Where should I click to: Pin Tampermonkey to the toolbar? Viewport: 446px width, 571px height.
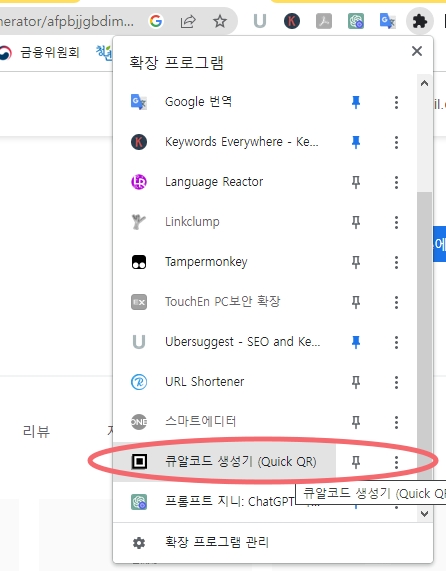(x=356, y=262)
